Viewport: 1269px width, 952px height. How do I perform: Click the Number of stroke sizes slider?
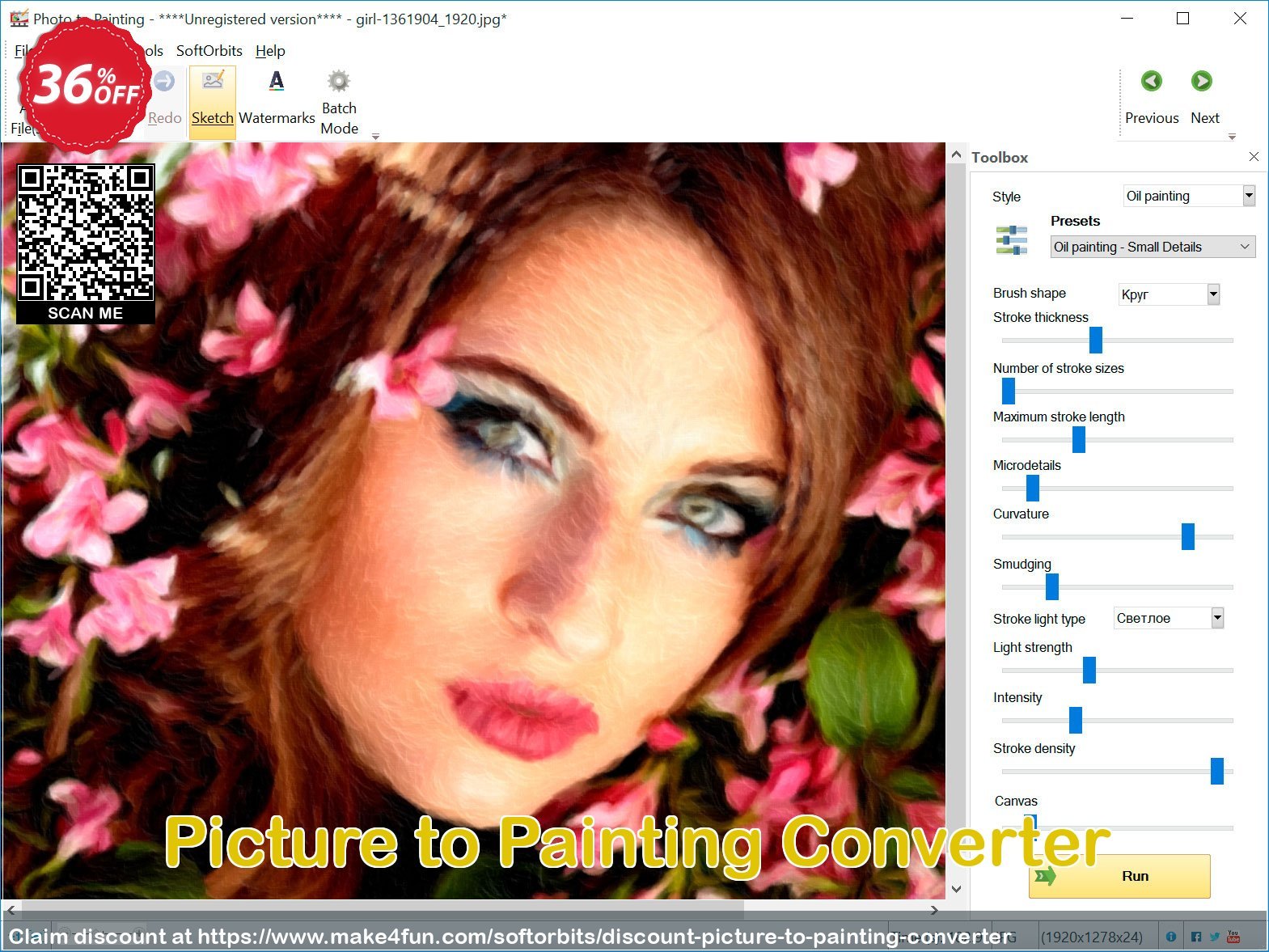pos(1117,391)
